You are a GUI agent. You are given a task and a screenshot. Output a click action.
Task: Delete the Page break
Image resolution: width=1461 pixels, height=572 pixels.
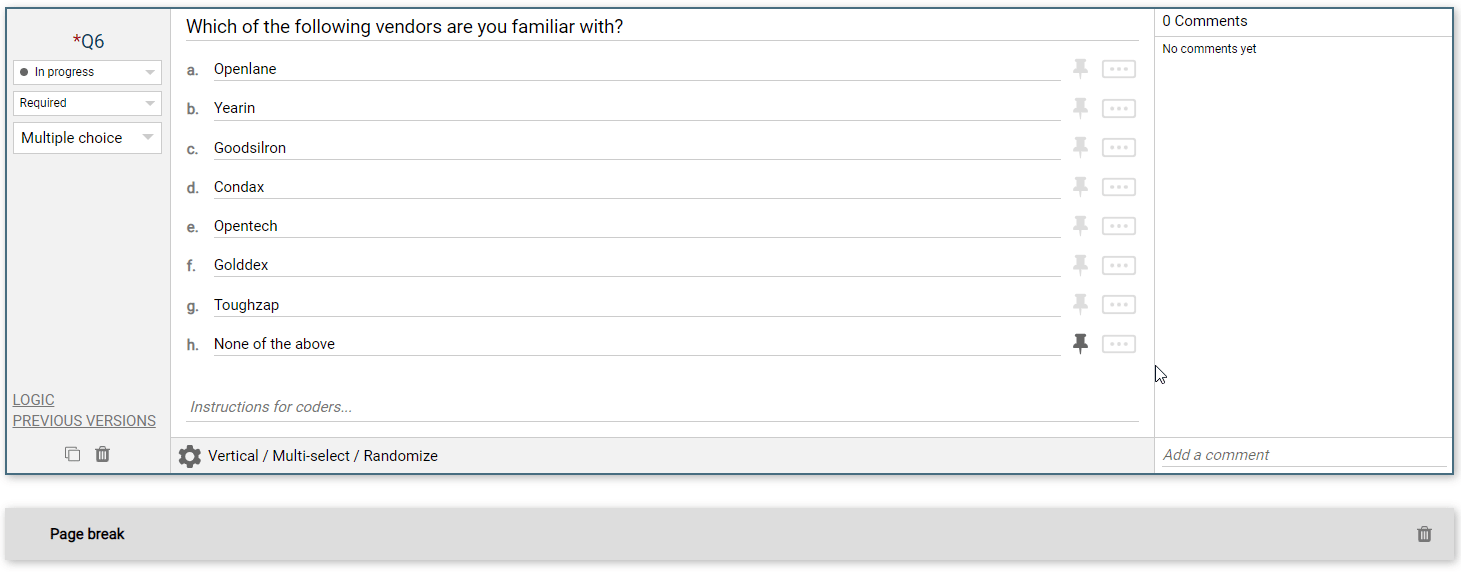[1424, 534]
